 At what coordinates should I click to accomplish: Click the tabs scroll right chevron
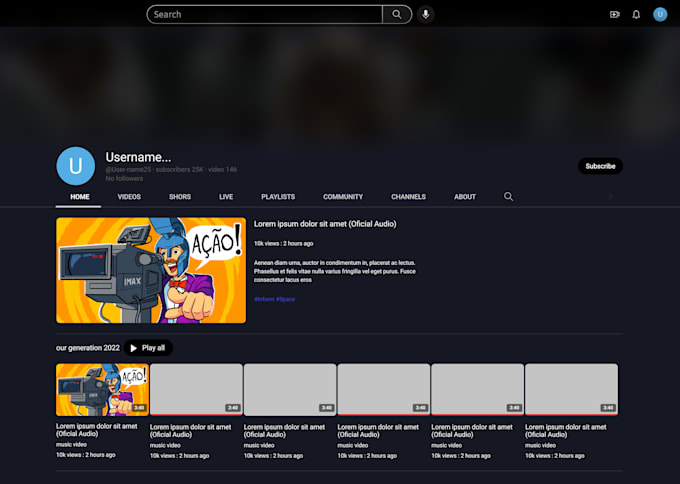611,197
